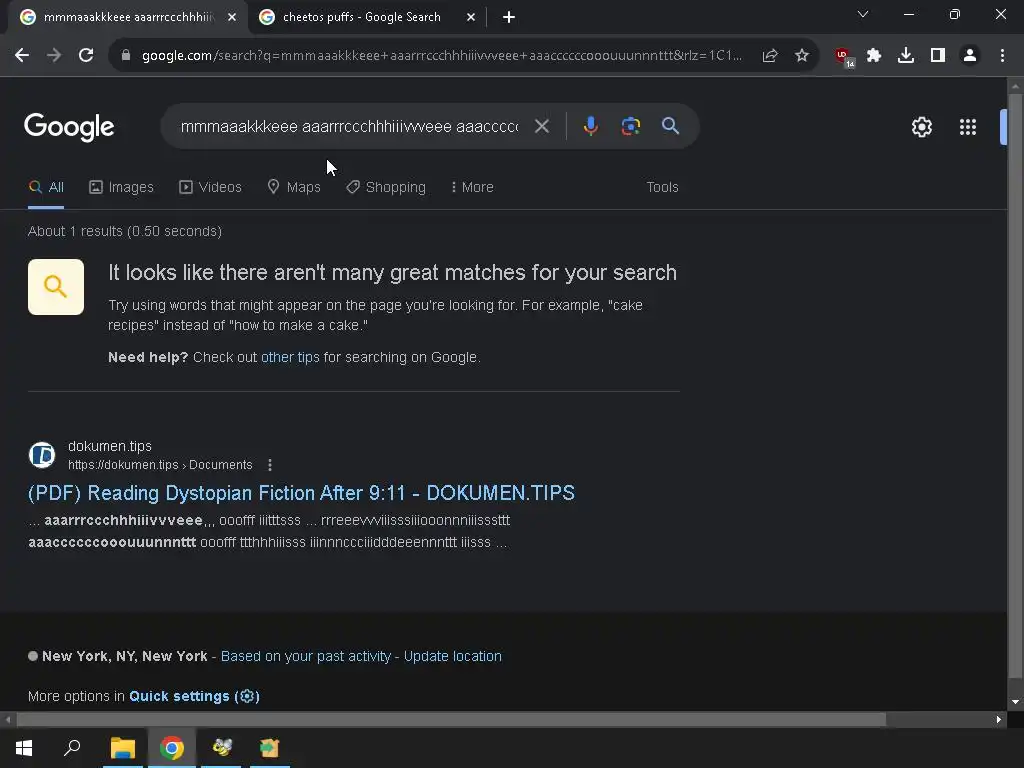Toggle the Chrome side panel
The height and width of the screenshot is (768, 1024).
pyautogui.click(x=938, y=56)
